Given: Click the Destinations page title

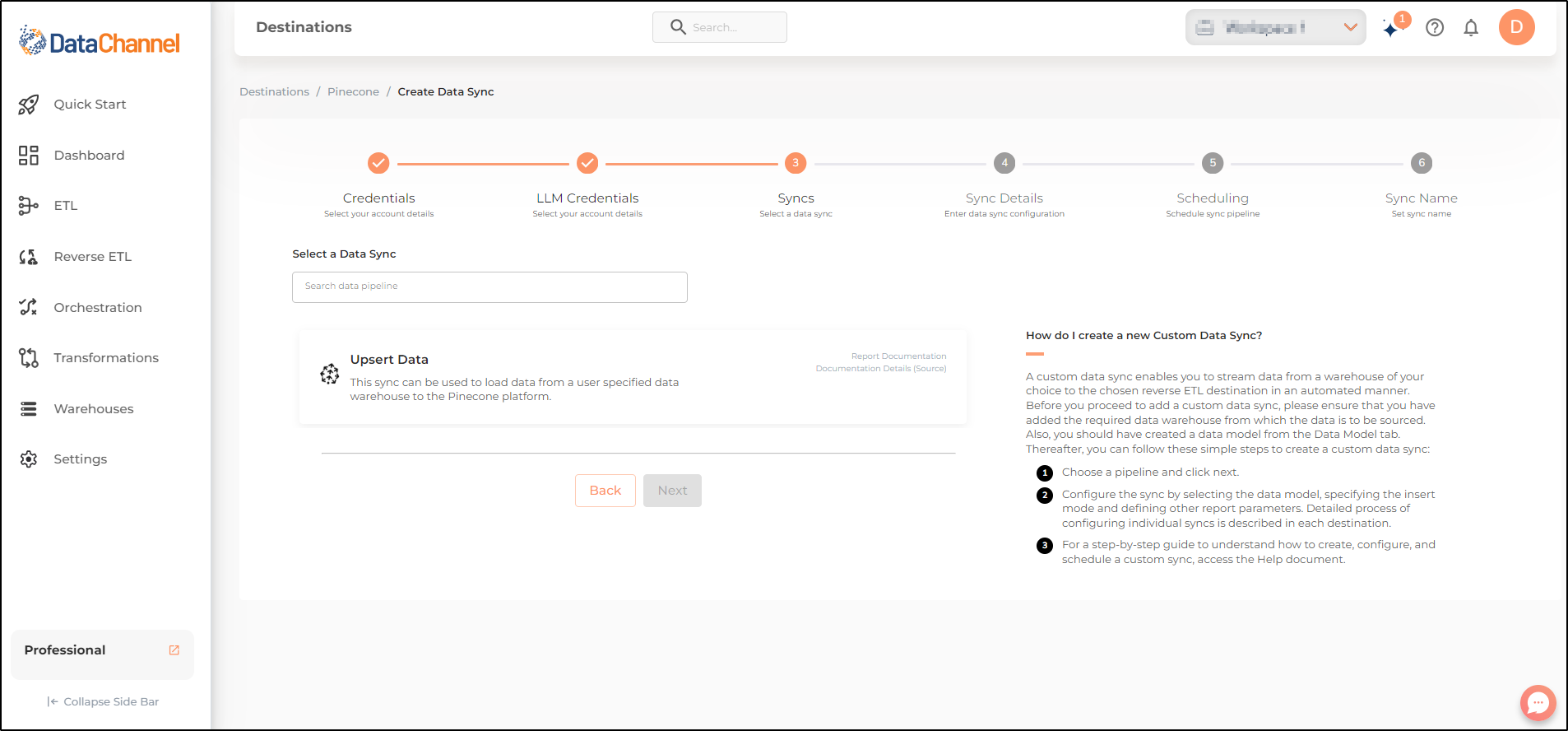Looking at the screenshot, I should (304, 27).
